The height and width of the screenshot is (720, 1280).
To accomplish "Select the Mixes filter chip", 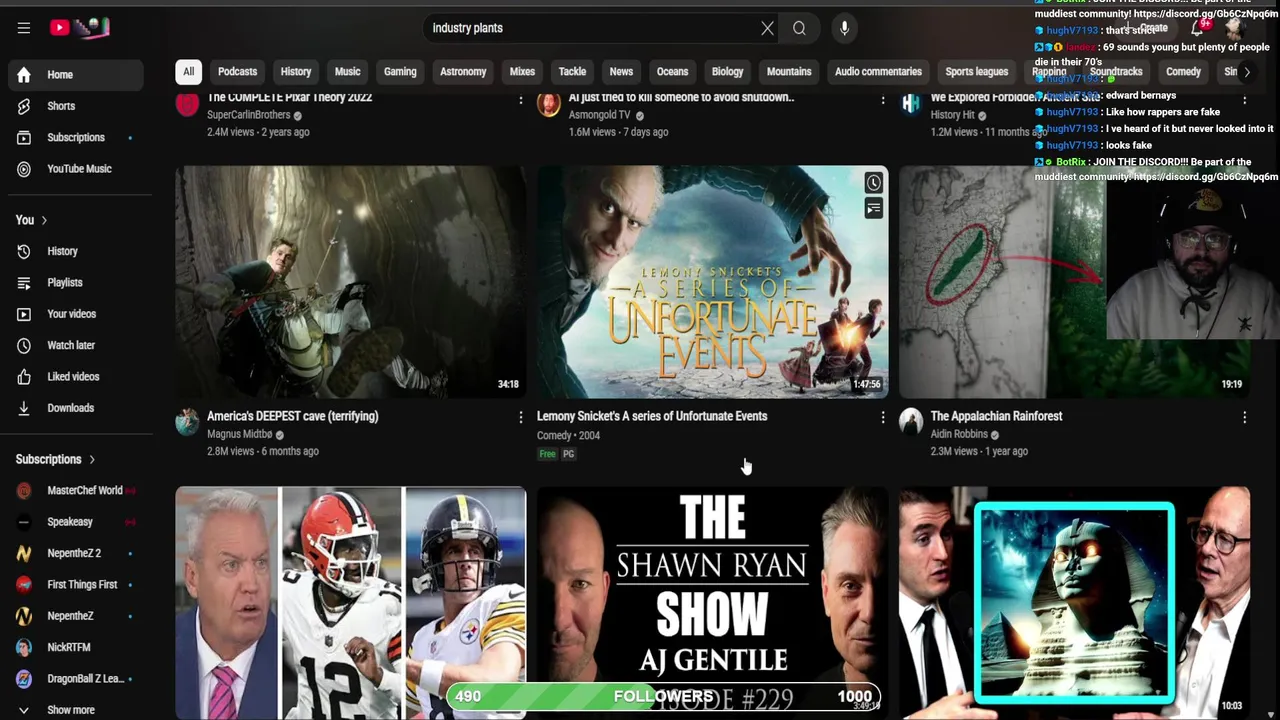I will tap(522, 72).
